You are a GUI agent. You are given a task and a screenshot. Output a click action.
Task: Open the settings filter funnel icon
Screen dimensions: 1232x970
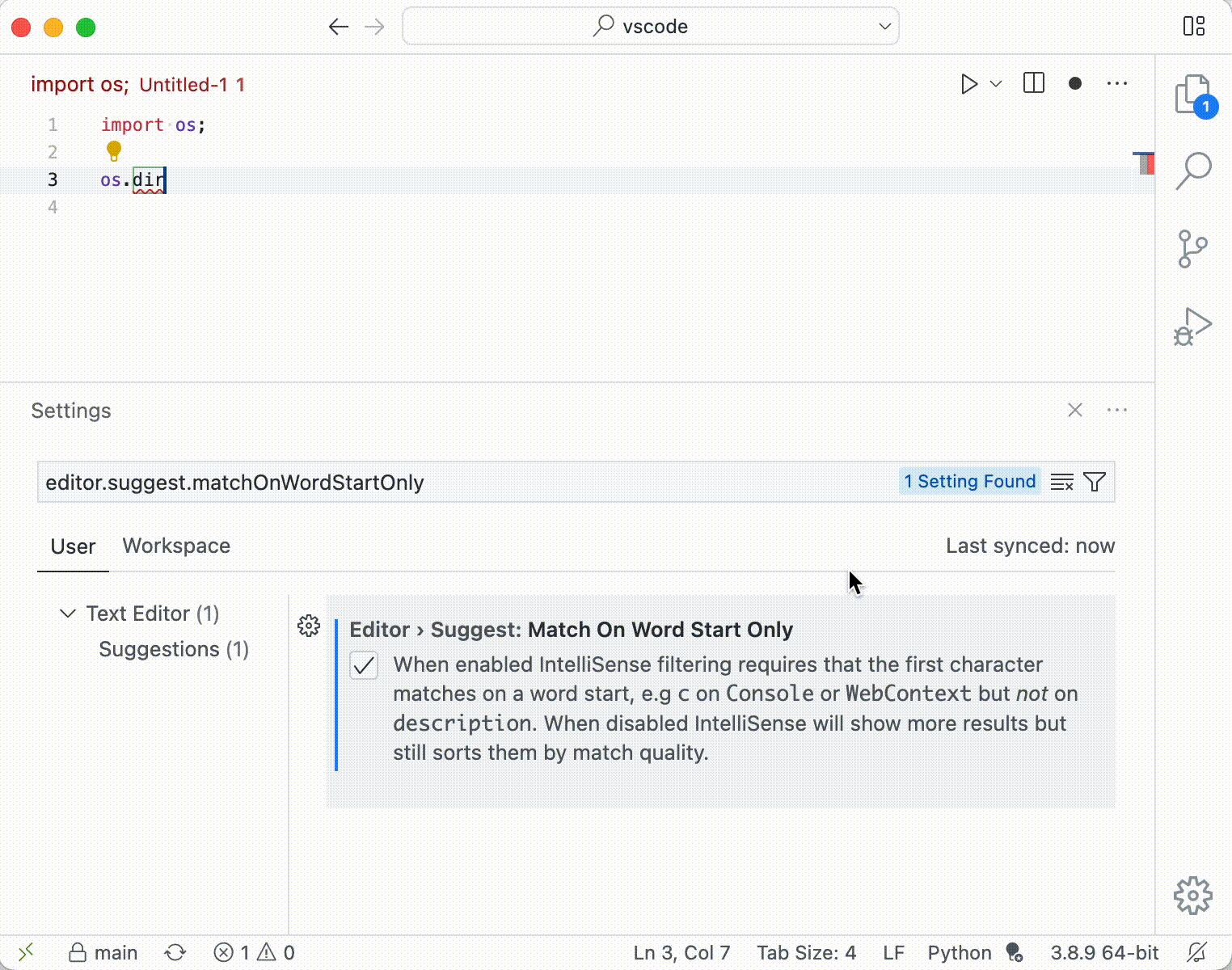coord(1095,483)
